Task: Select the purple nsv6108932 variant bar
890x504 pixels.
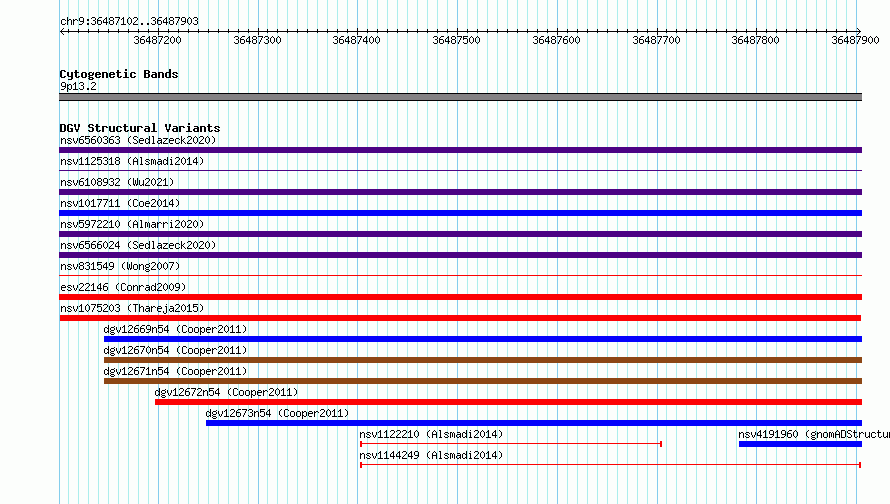Action: (x=460, y=192)
